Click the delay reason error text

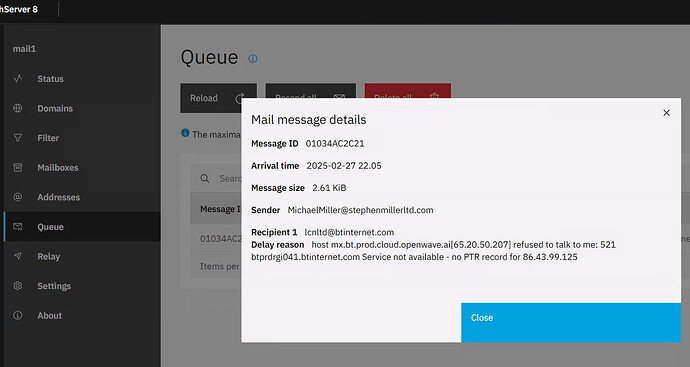click(433, 251)
